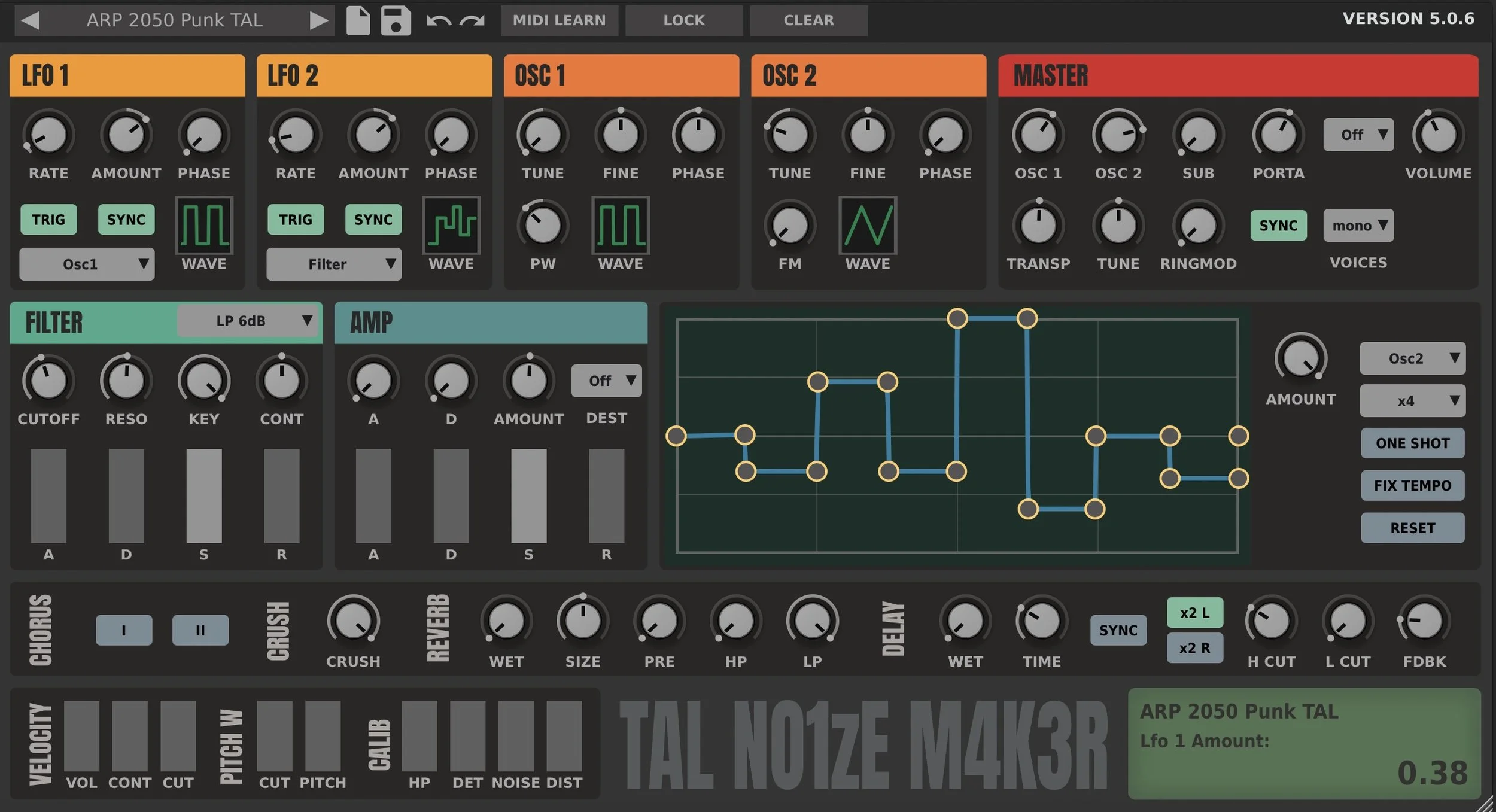The image size is (1496, 812).
Task: Open Master portamento mode Off dropdown
Action: (1358, 135)
